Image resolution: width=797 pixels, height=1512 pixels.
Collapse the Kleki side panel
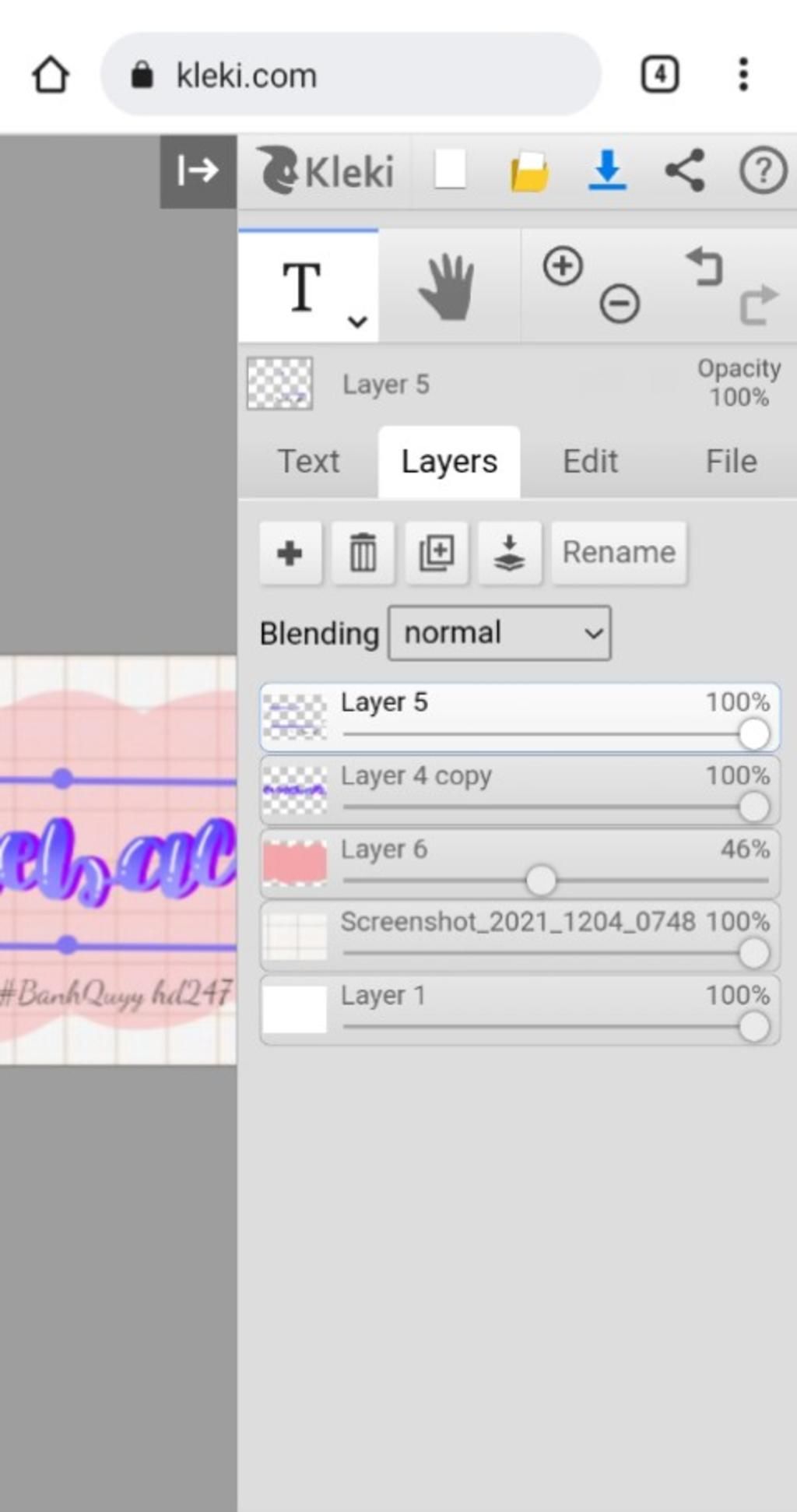[198, 171]
